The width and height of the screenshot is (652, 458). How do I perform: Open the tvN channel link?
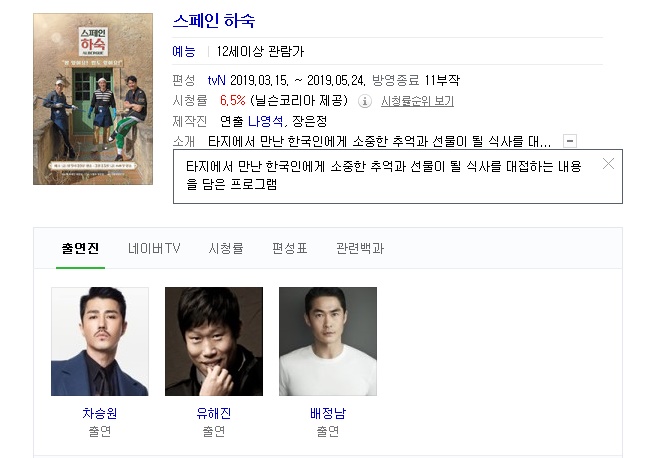pos(216,80)
